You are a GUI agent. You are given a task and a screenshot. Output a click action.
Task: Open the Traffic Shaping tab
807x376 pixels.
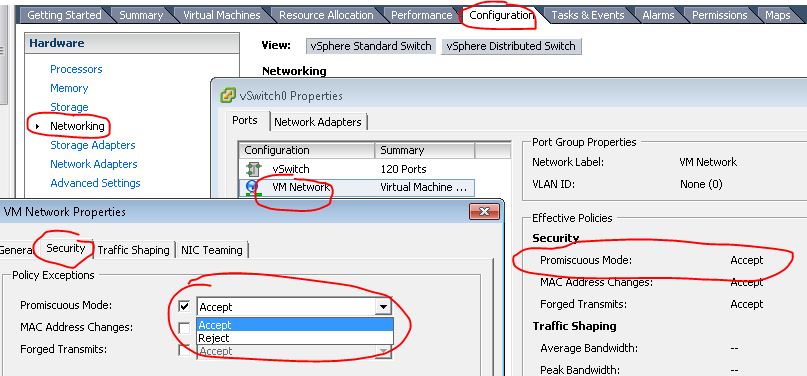click(133, 250)
